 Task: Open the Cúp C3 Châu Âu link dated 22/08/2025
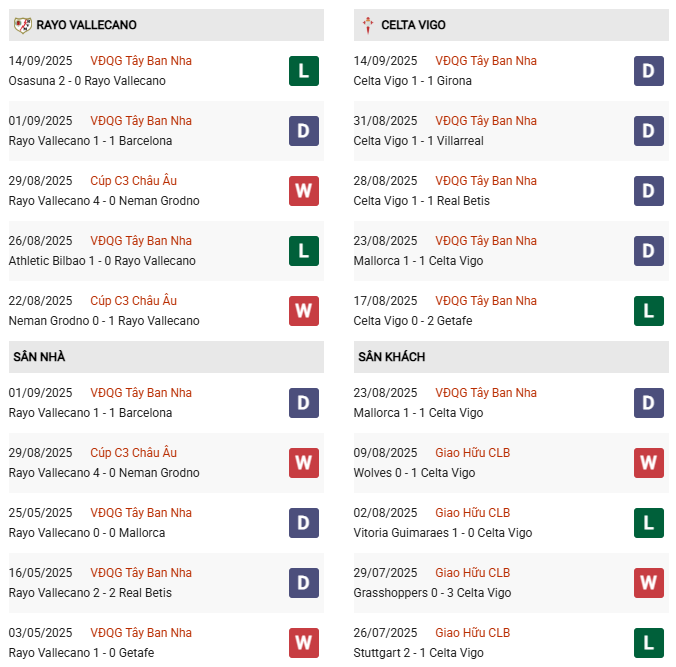[x=134, y=301]
